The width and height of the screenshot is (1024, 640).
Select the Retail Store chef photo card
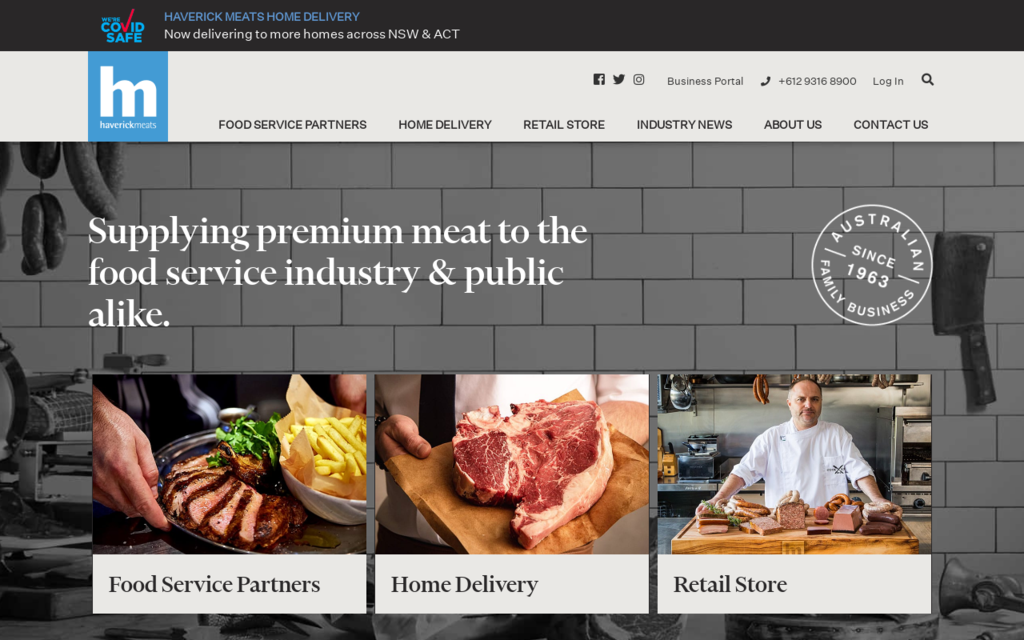coord(794,493)
